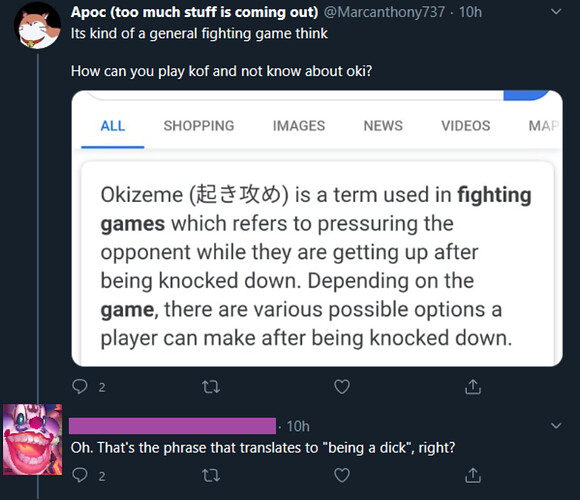The width and height of the screenshot is (580, 500).
Task: Reply to Apoc's oki tweet
Action: pyautogui.click(x=80, y=387)
